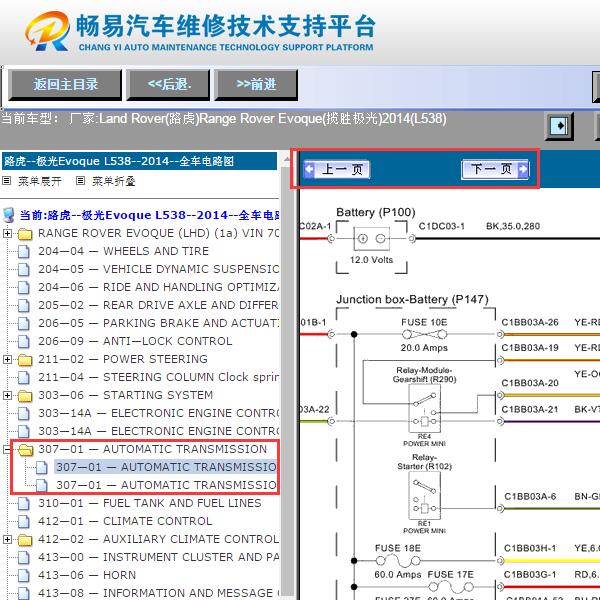
Task: Click document icon of 310-01 FUEL TANK
Action: pyautogui.click(x=24, y=503)
